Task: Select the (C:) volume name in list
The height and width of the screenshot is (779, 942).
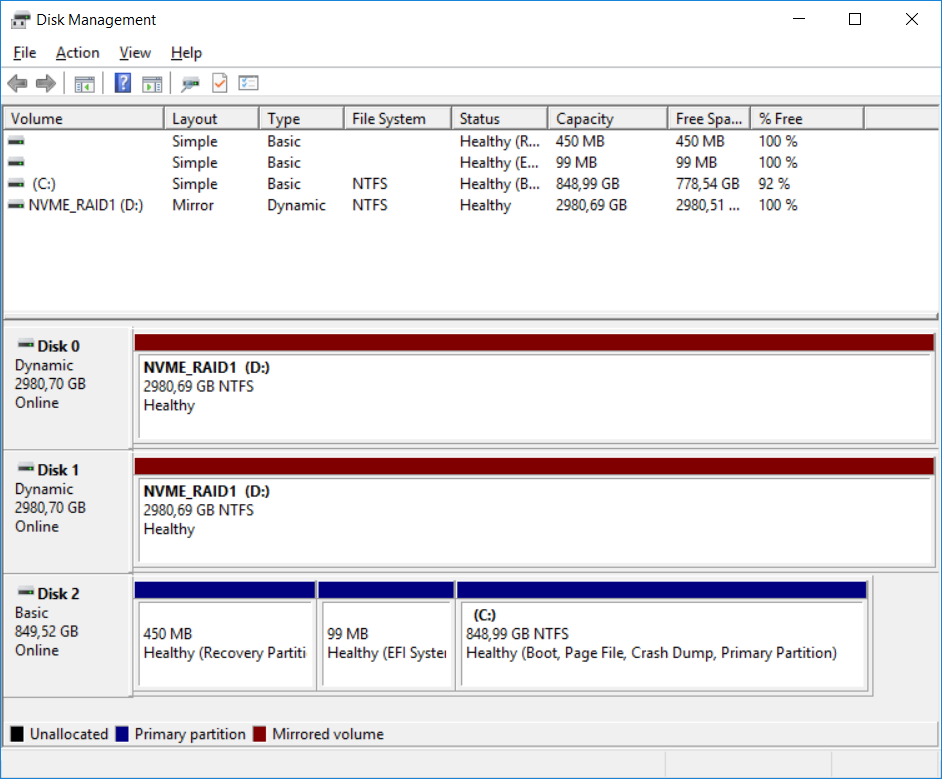Action: click(44, 184)
